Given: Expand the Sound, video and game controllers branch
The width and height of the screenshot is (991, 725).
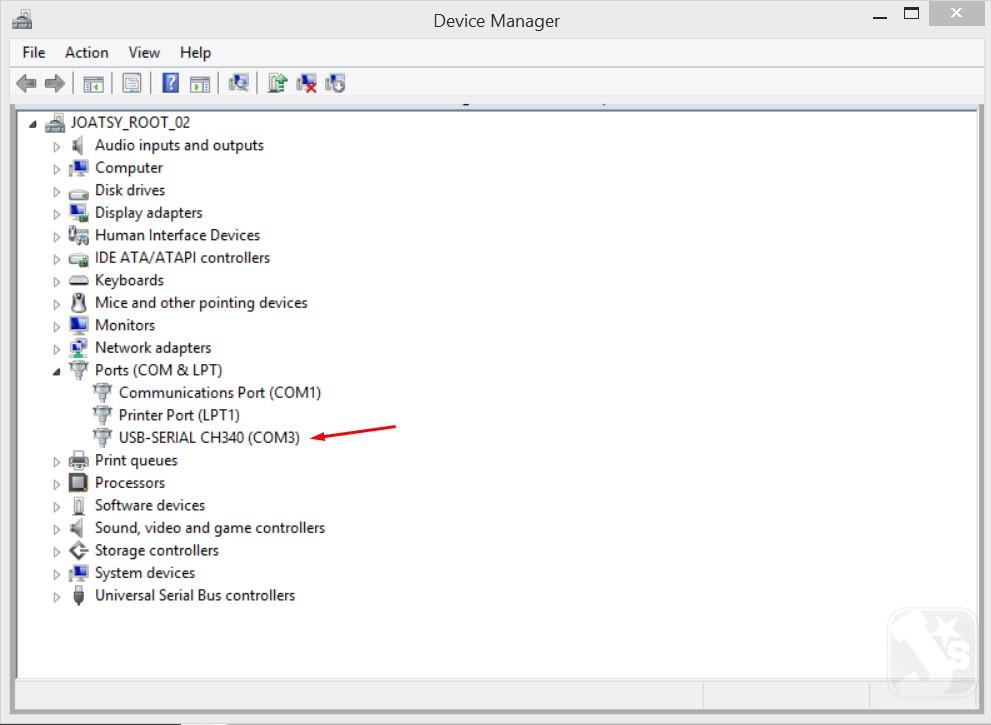Looking at the screenshot, I should (56, 529).
